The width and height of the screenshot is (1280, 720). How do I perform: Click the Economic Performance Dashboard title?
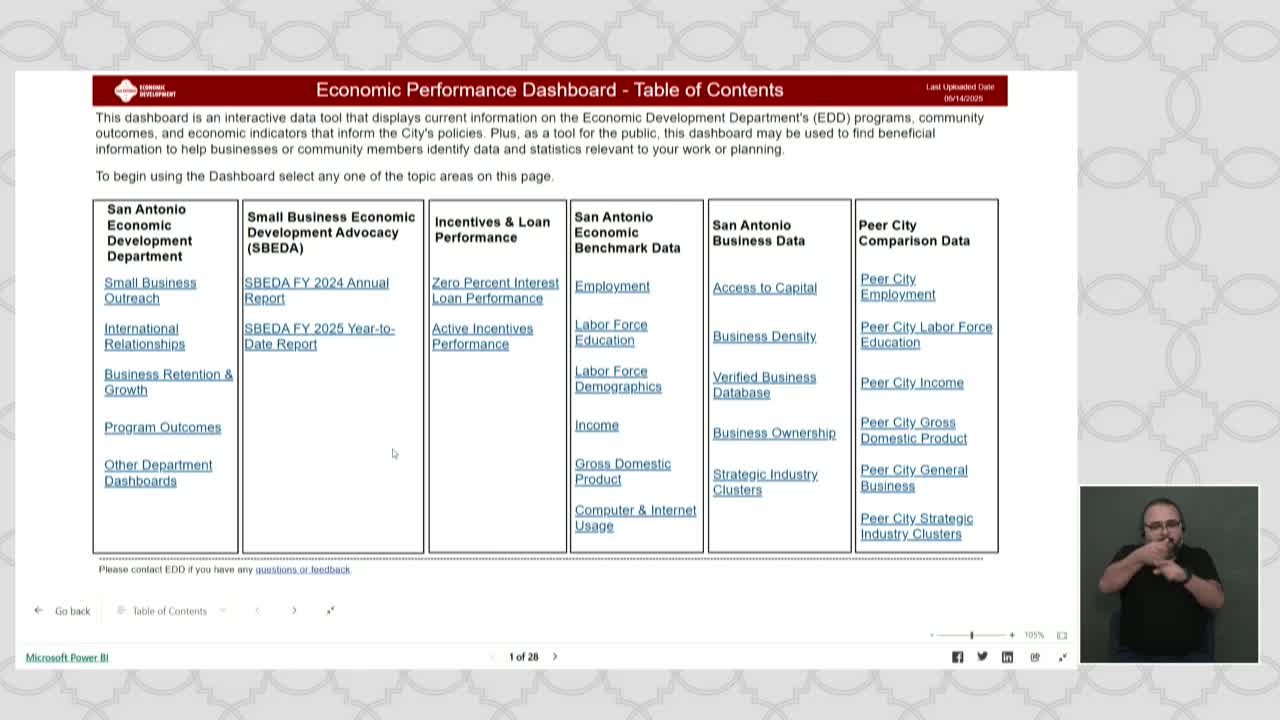[550, 90]
